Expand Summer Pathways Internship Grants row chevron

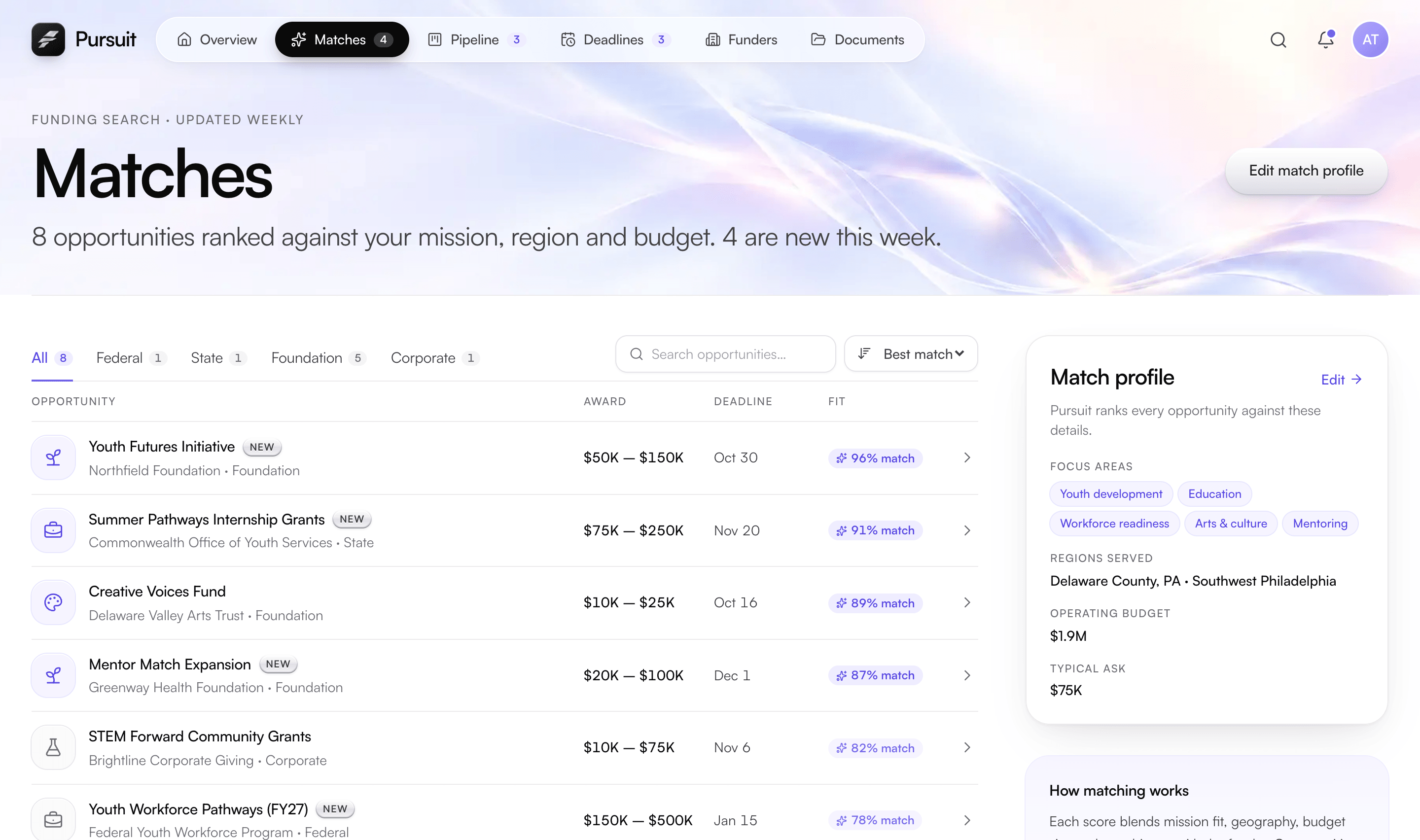(967, 530)
